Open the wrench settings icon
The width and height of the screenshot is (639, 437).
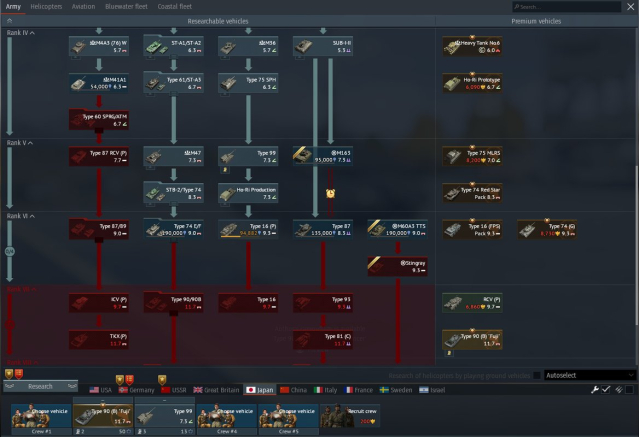coord(594,389)
